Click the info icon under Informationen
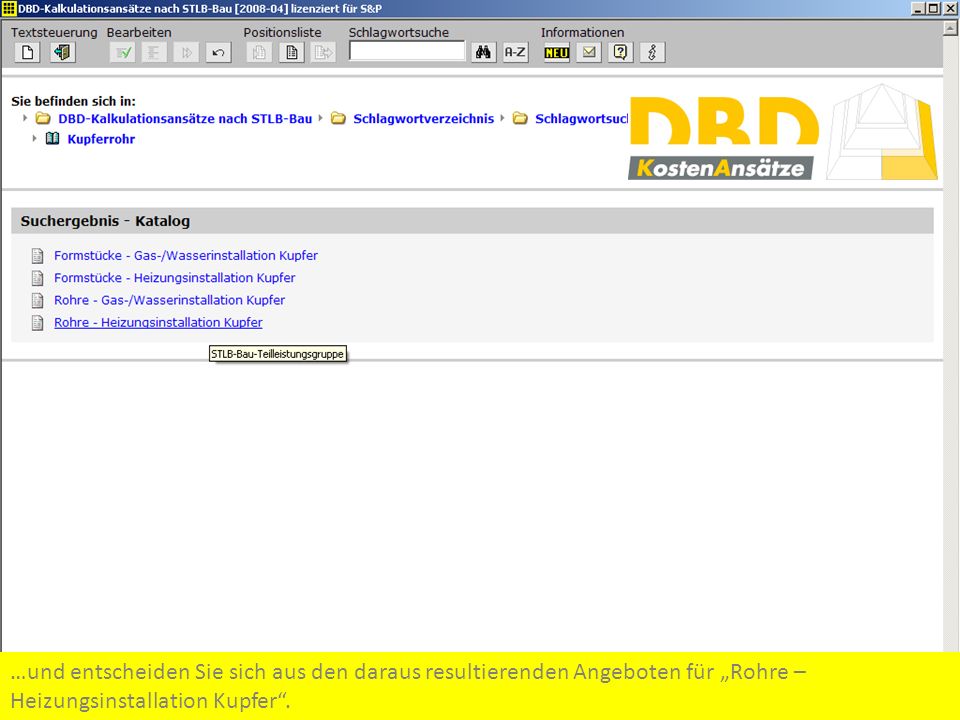 point(652,53)
